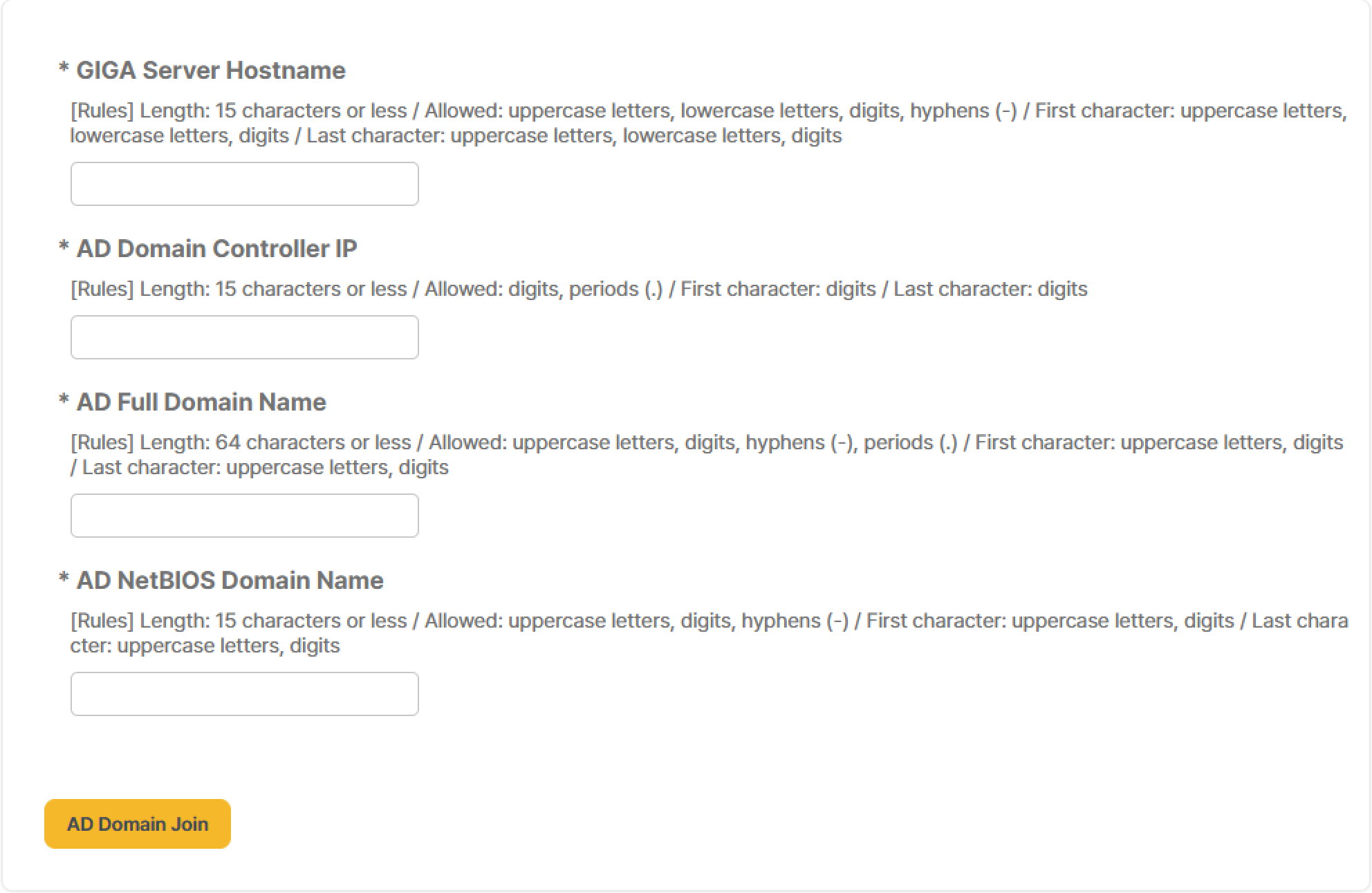
Task: Click the wrapped second line of Full Domain rules
Action: click(259, 467)
